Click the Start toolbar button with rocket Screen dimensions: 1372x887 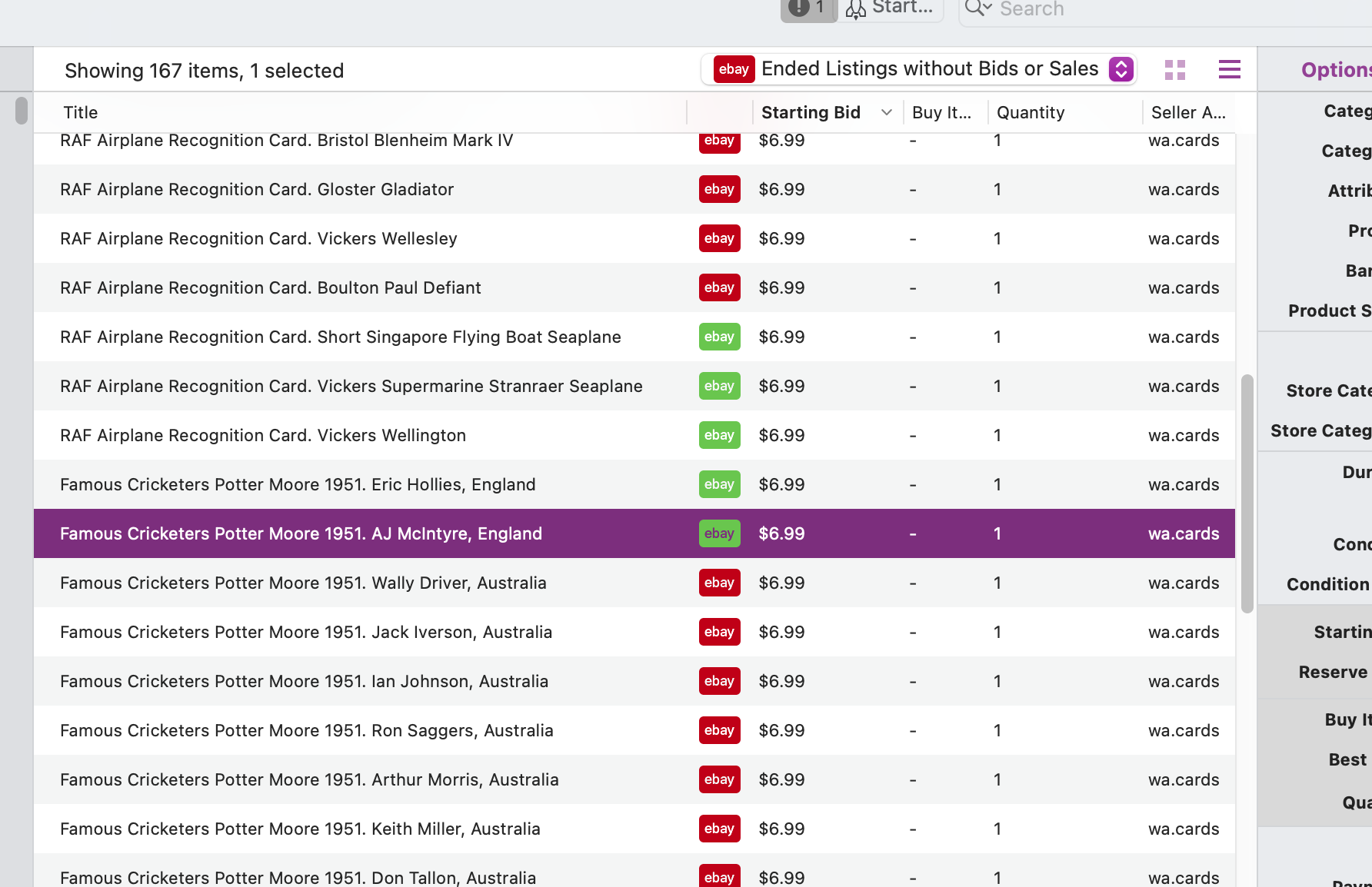(891, 9)
